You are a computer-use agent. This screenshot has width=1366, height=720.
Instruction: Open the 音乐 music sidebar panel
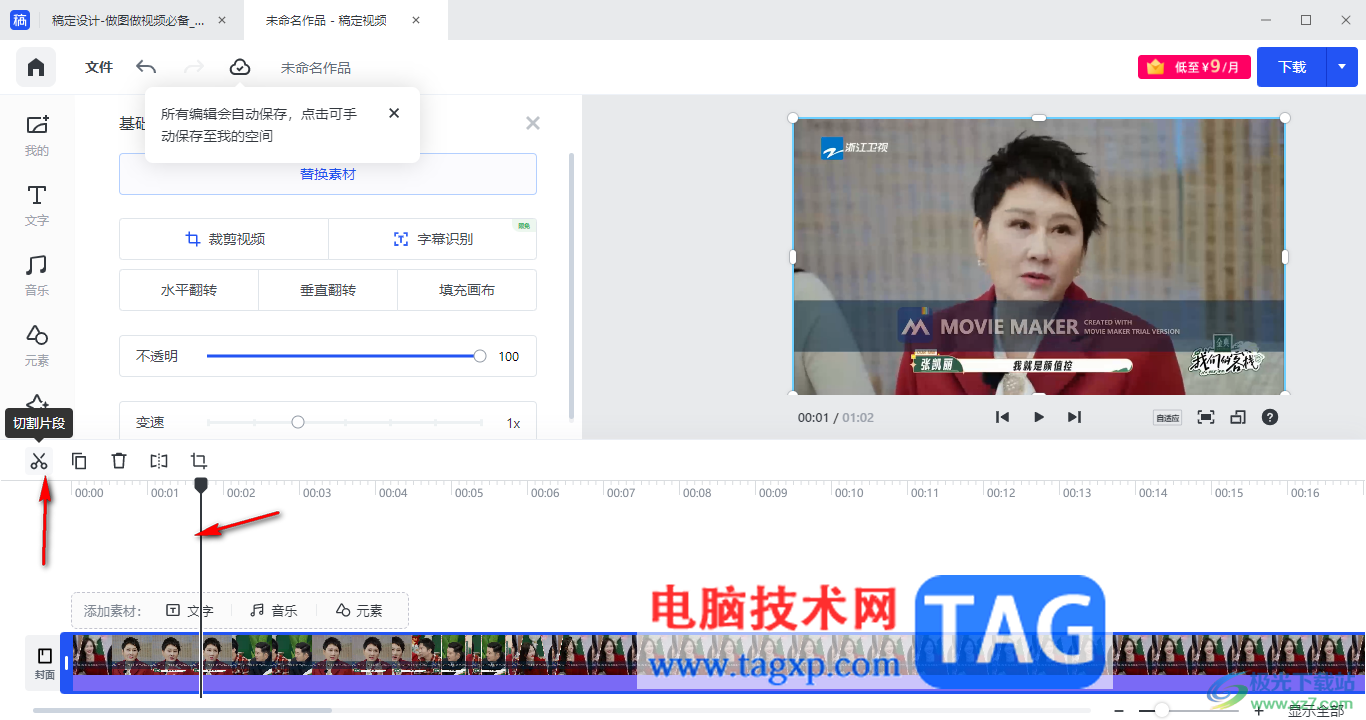click(x=37, y=276)
